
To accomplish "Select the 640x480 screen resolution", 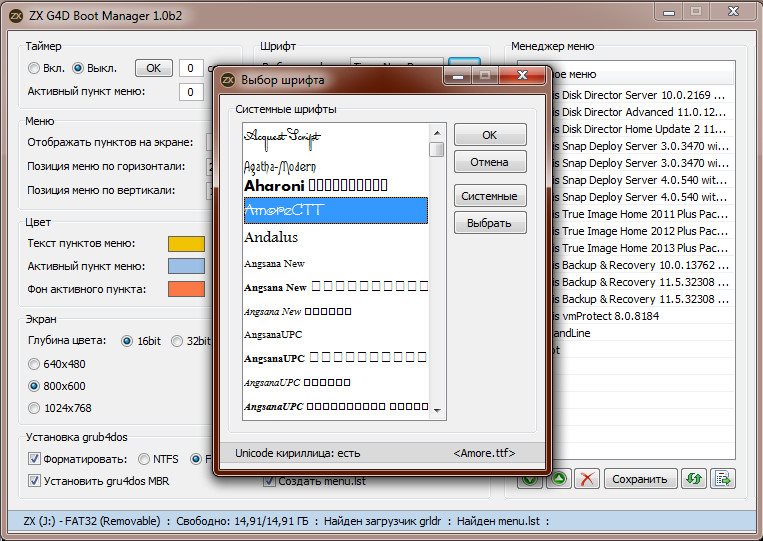I will tap(35, 364).
